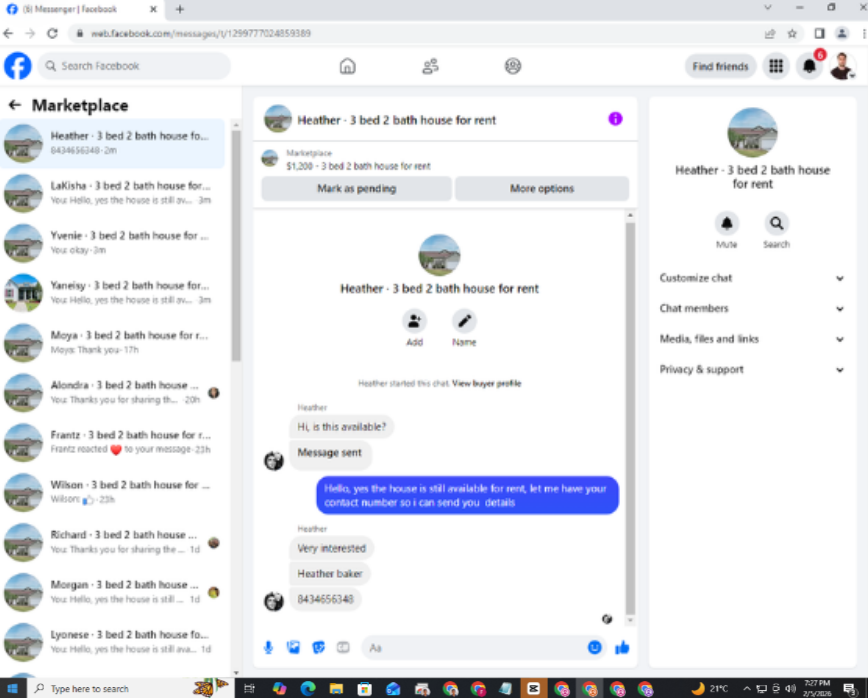This screenshot has height=698, width=868.
Task: Open browser side panel icon
Action: coord(819,34)
